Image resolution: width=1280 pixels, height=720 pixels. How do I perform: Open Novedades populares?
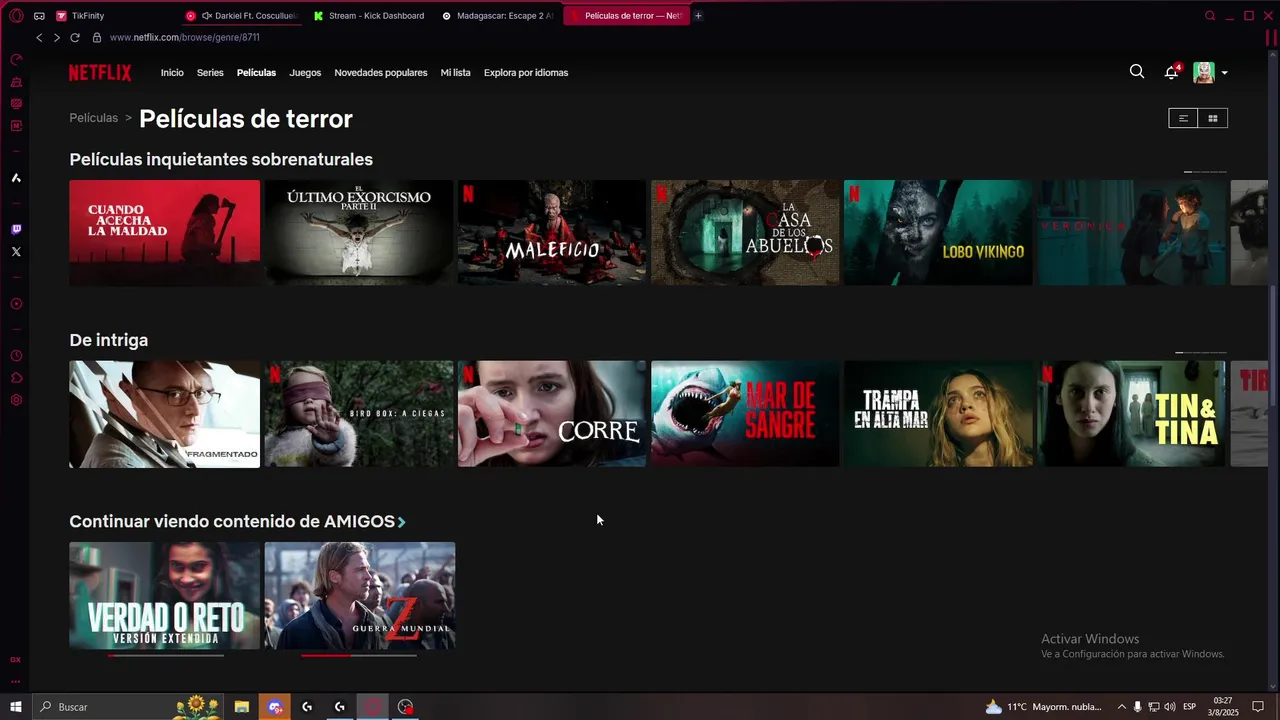pos(381,73)
